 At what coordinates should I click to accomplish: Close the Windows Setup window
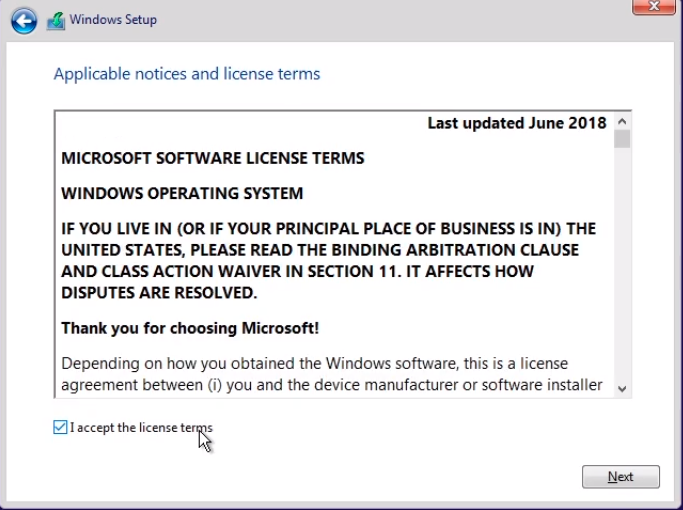pos(652,6)
